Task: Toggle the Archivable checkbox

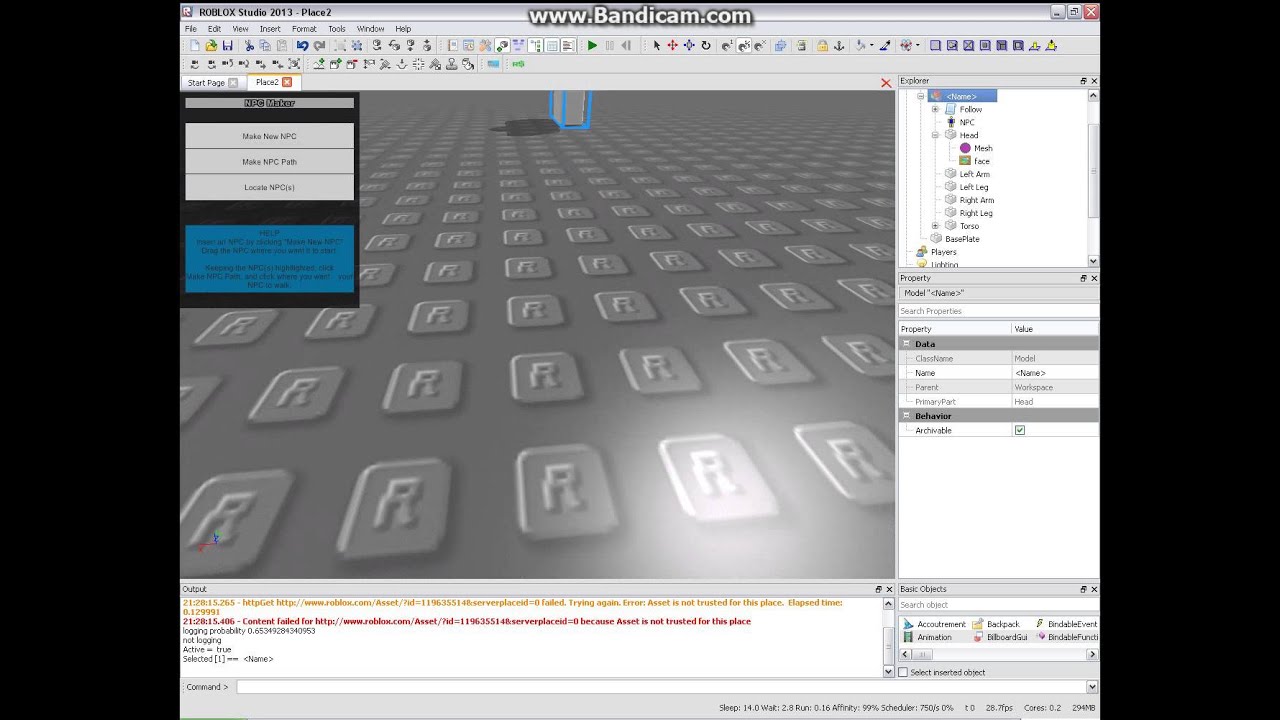Action: pyautogui.click(x=1020, y=430)
